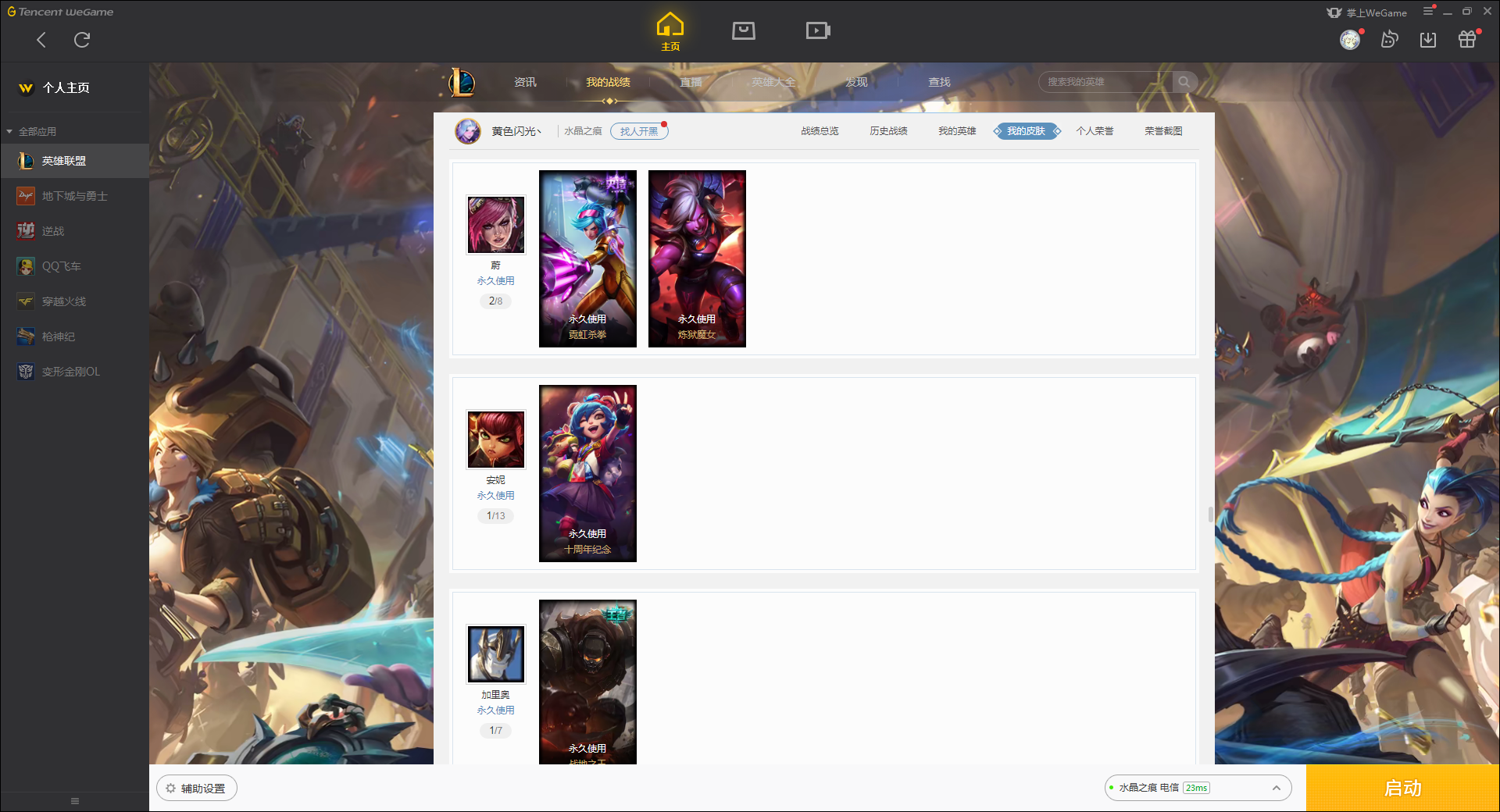The image size is (1500, 812).
Task: Click the search magnifier icon
Action: (x=1184, y=82)
